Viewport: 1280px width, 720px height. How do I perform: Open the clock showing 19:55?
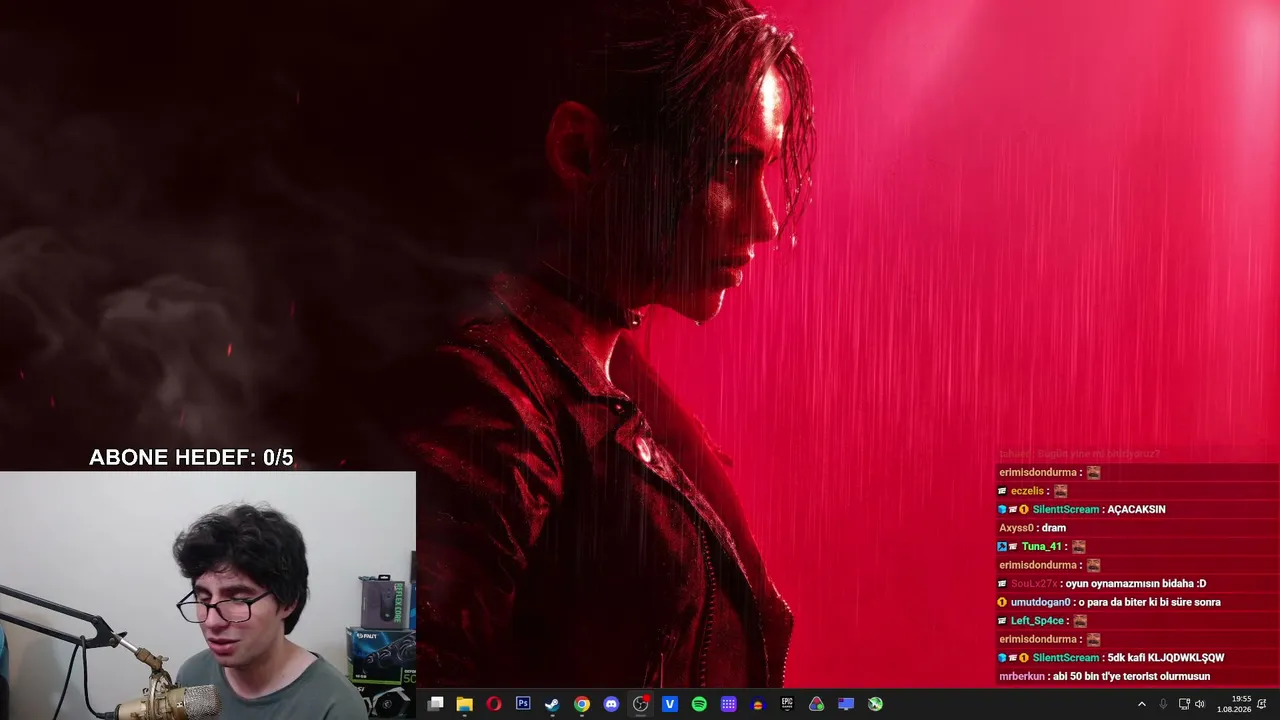1233,704
